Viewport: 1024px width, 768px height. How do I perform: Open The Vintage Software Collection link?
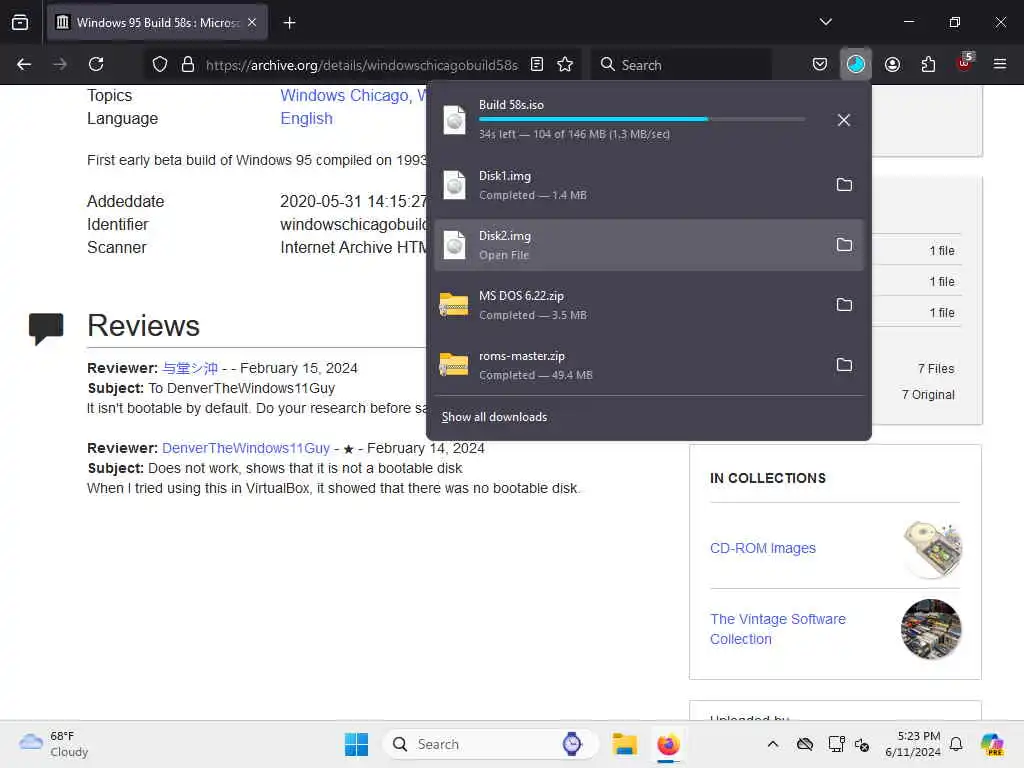[777, 628]
